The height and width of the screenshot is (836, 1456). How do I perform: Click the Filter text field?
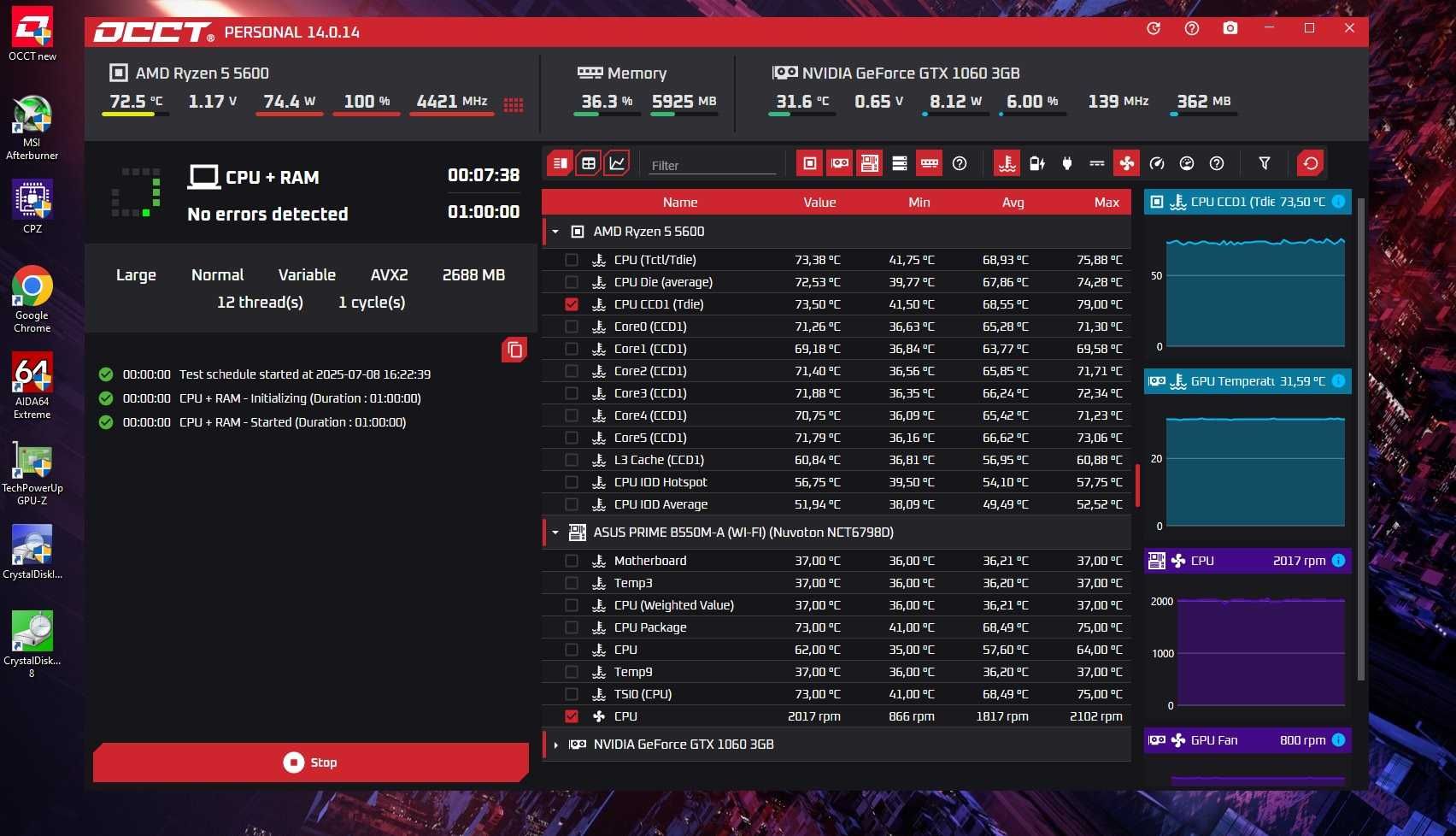point(713,165)
